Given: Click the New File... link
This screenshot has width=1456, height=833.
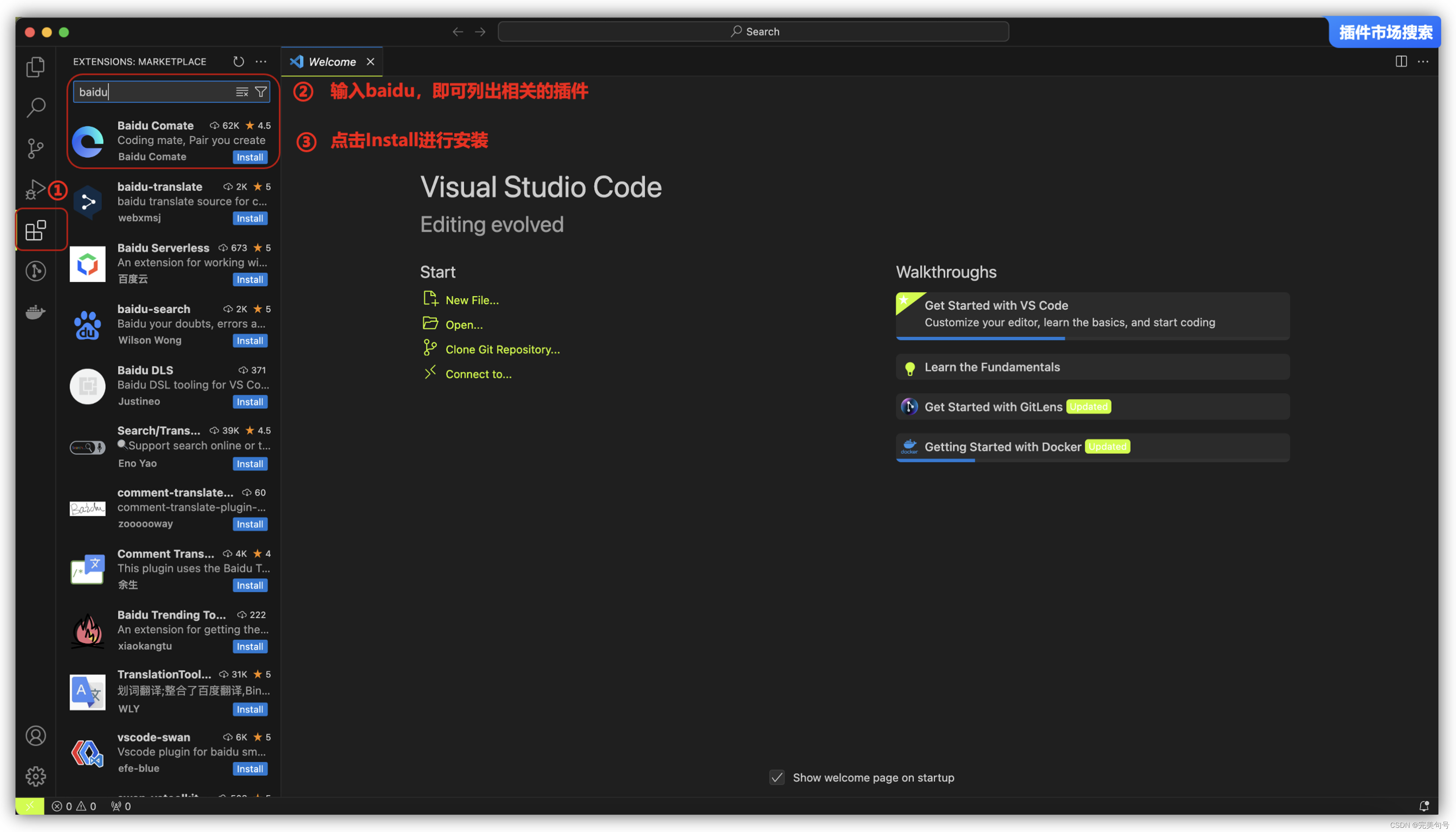Looking at the screenshot, I should (472, 300).
